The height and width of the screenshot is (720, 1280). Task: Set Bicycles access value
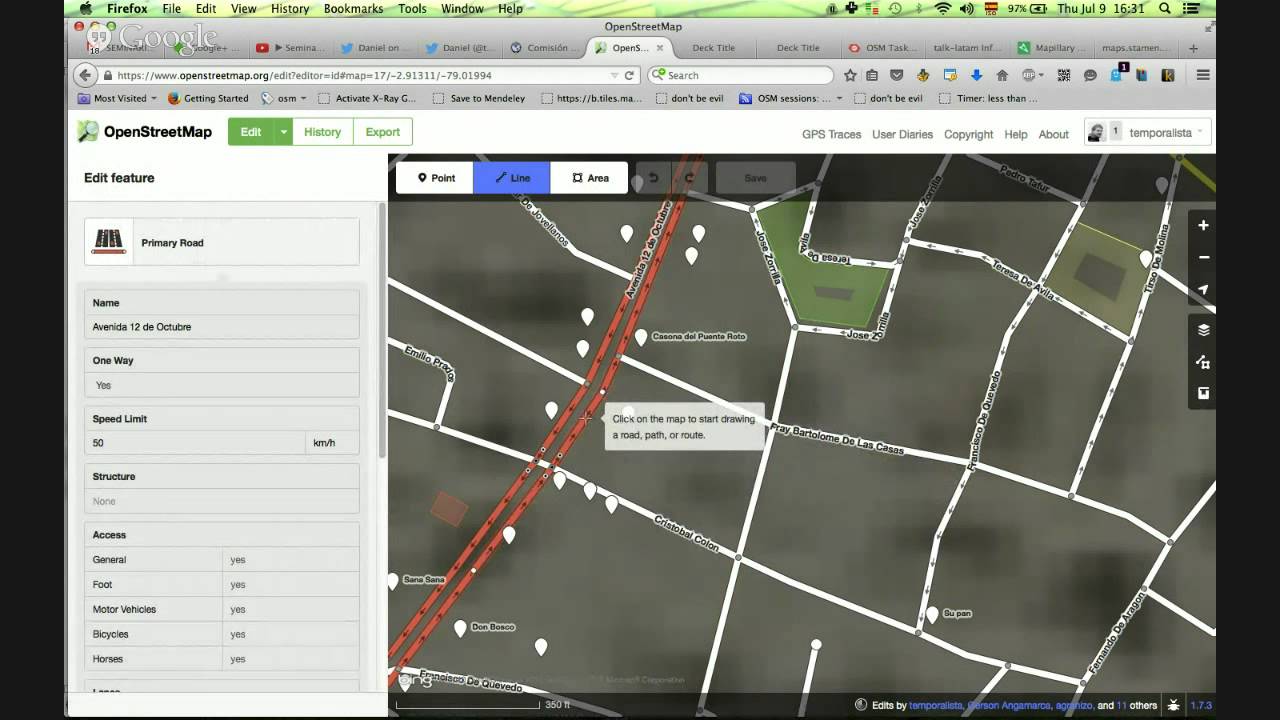point(290,634)
